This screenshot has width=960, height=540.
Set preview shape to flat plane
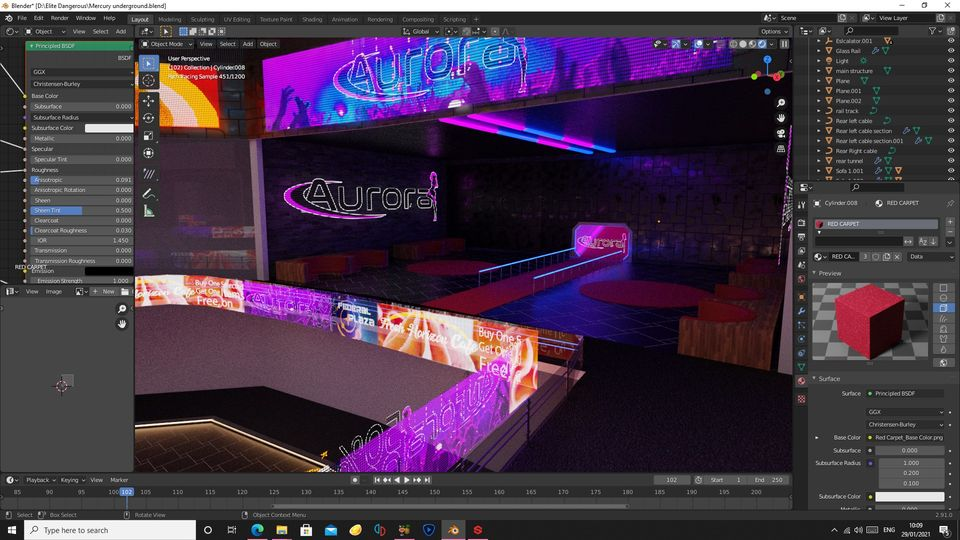pyautogui.click(x=943, y=287)
